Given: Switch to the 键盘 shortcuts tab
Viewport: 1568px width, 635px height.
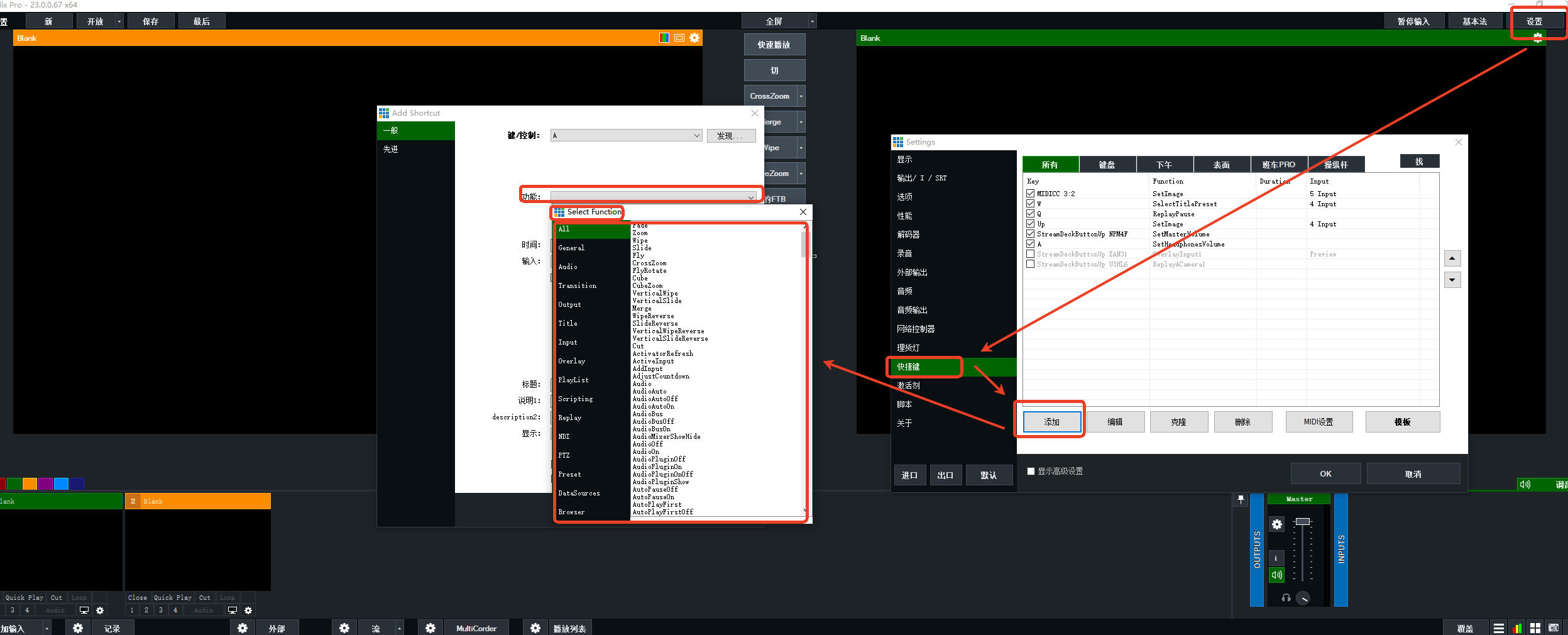Looking at the screenshot, I should point(1107,165).
